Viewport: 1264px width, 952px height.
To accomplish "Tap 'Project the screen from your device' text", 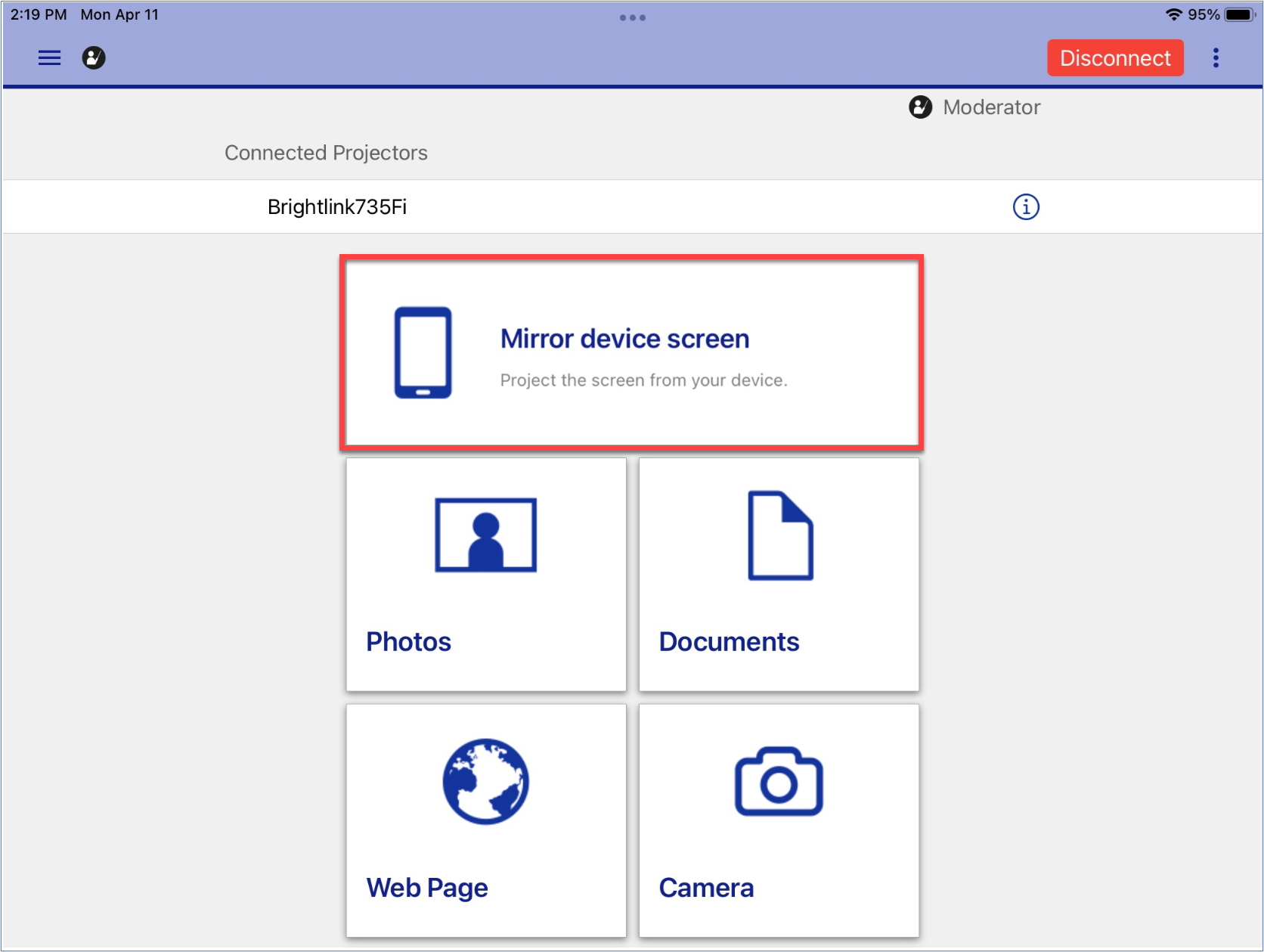I will coord(643,380).
